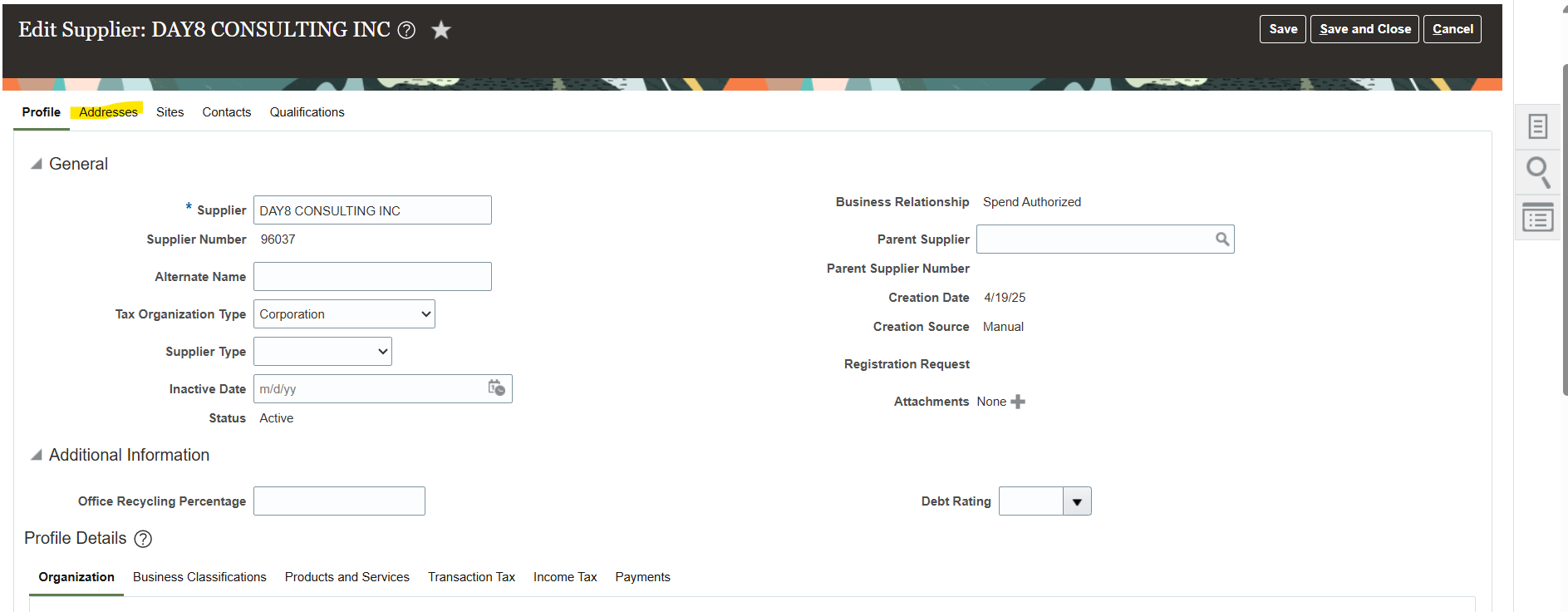
Task: Select the Transaction Tax sub-tab
Action: coord(471,577)
